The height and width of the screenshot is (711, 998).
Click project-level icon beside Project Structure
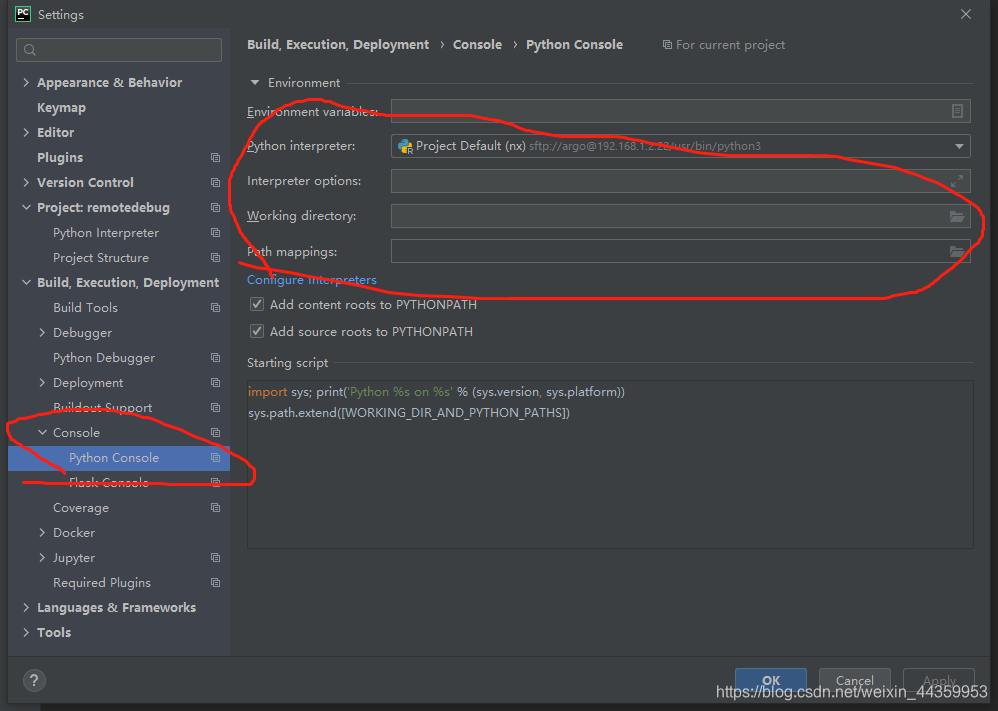[x=215, y=258]
